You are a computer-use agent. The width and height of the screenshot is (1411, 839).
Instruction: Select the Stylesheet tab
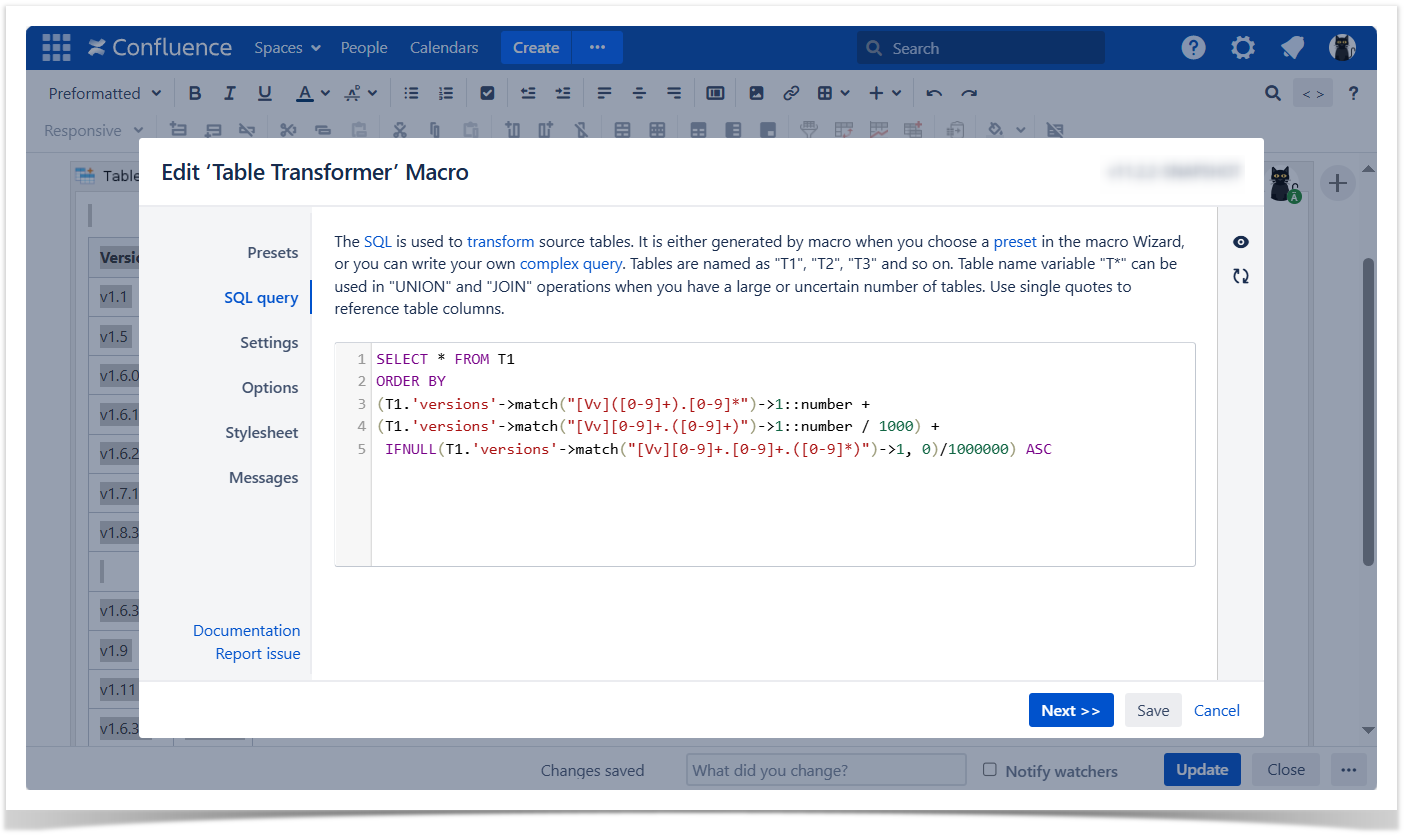[x=261, y=432]
